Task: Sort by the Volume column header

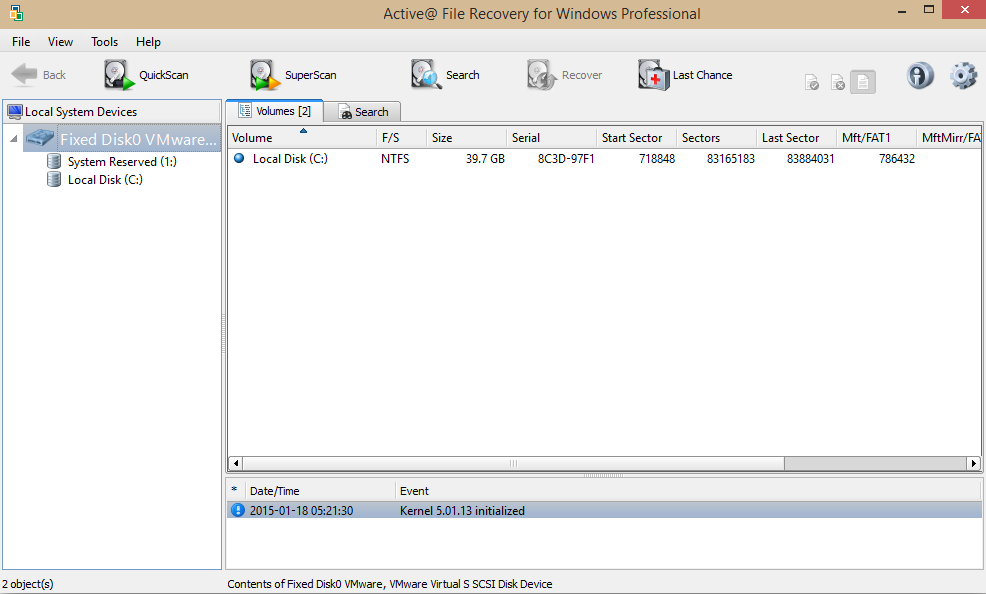Action: (x=302, y=138)
